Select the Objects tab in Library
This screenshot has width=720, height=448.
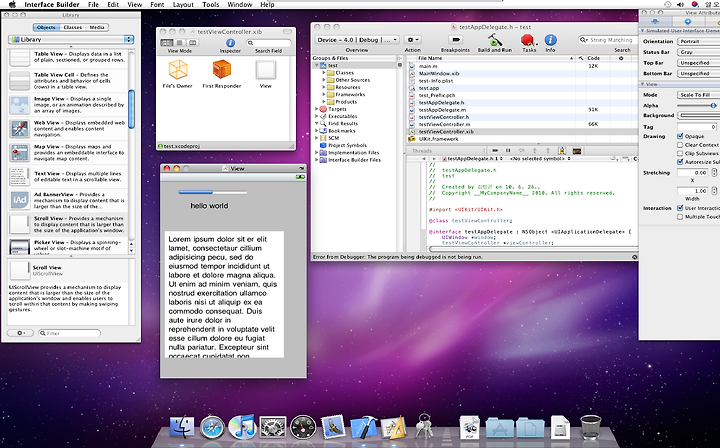[x=46, y=27]
